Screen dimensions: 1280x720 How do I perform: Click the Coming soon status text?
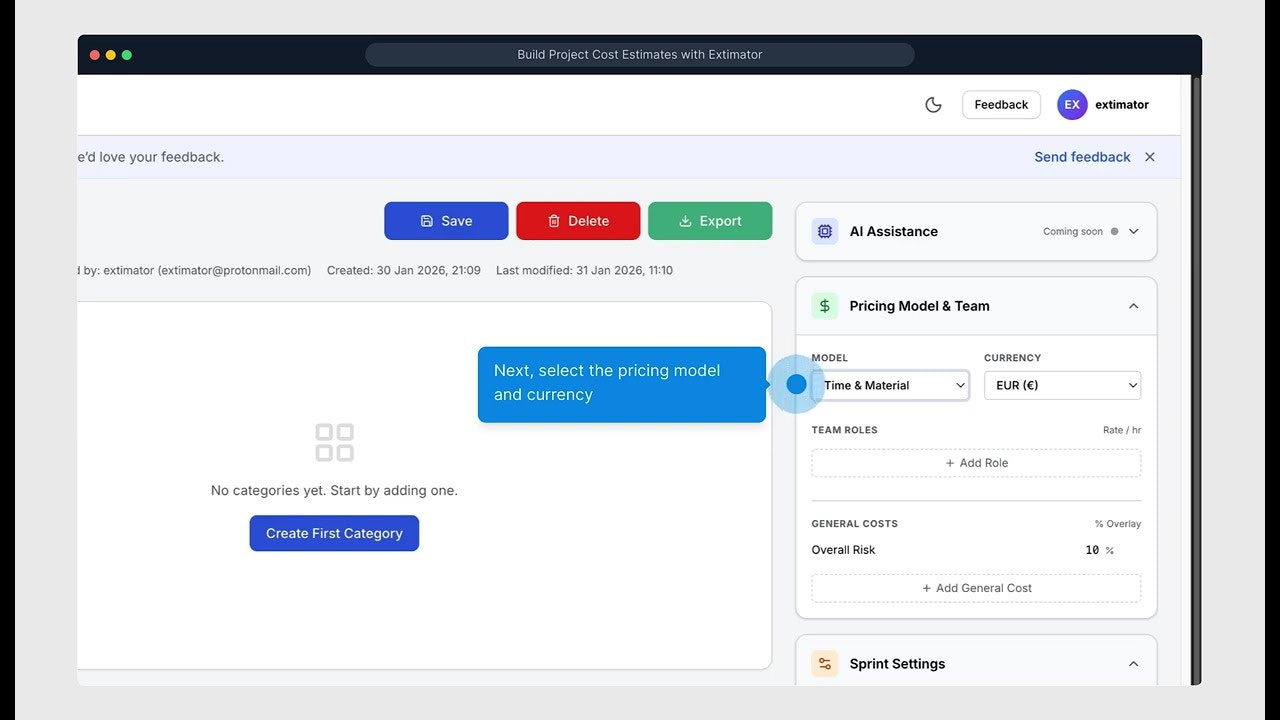[1073, 231]
